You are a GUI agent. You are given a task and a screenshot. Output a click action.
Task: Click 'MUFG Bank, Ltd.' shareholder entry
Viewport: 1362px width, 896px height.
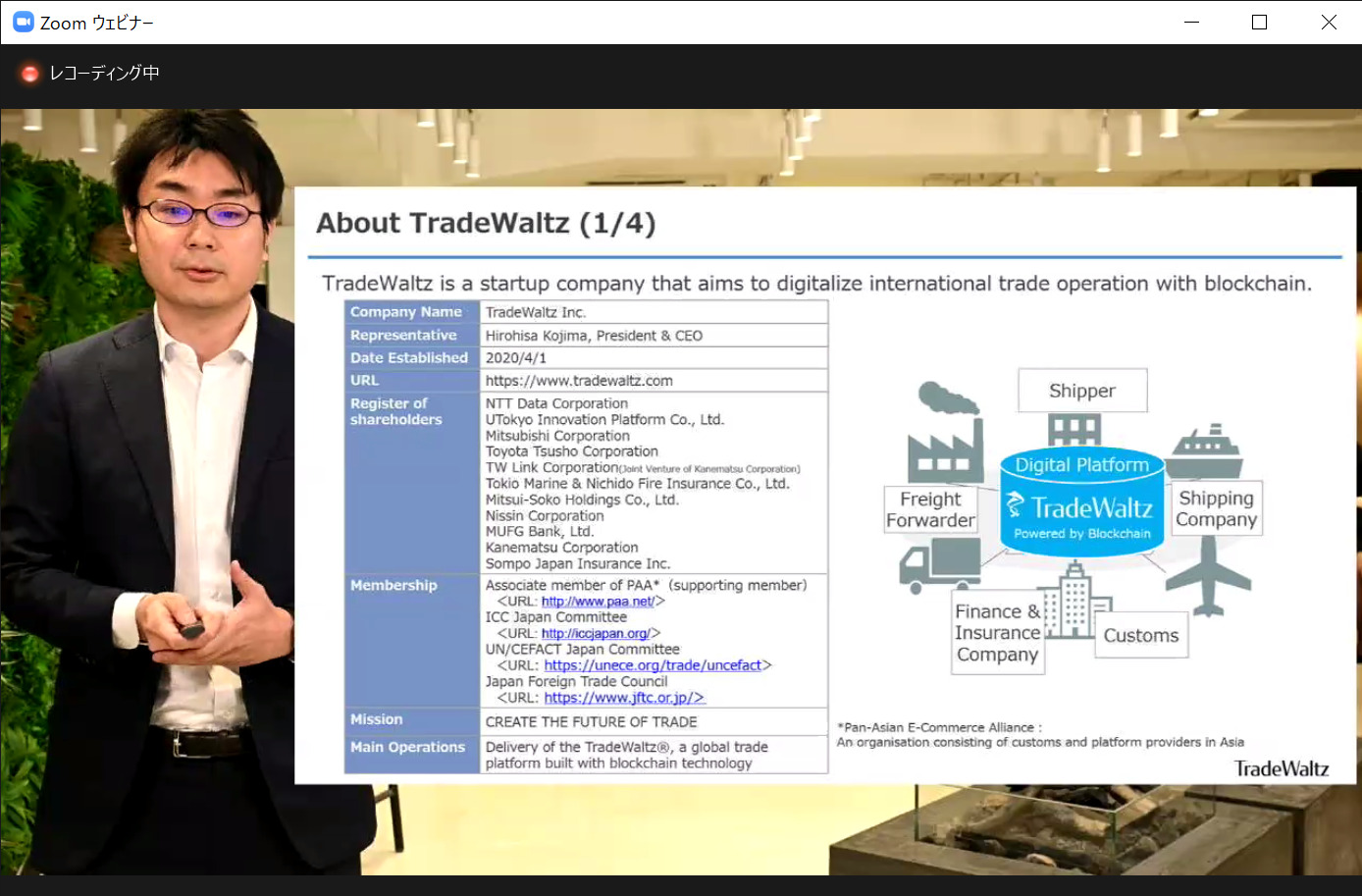tap(539, 532)
